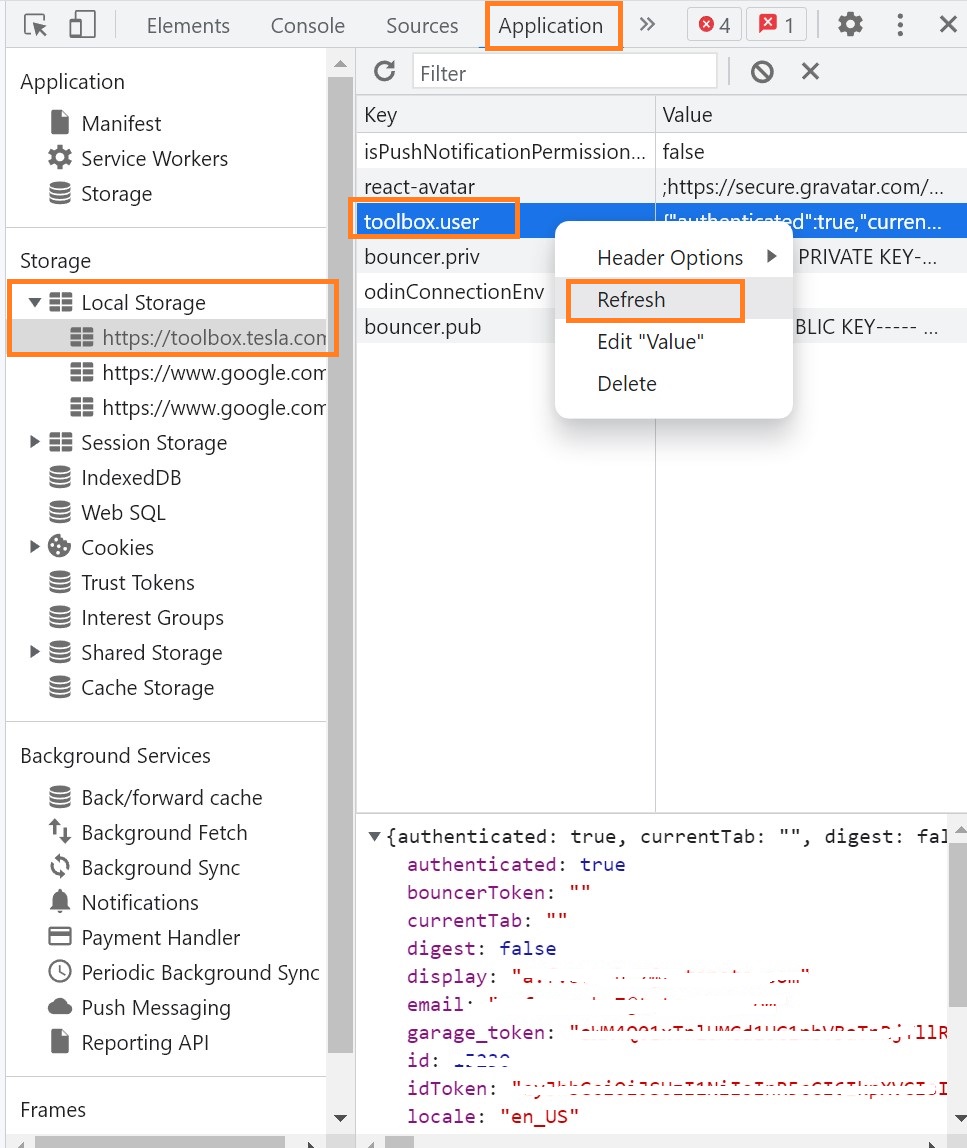Click the delete selected X icon
The height and width of the screenshot is (1148, 967).
point(810,71)
